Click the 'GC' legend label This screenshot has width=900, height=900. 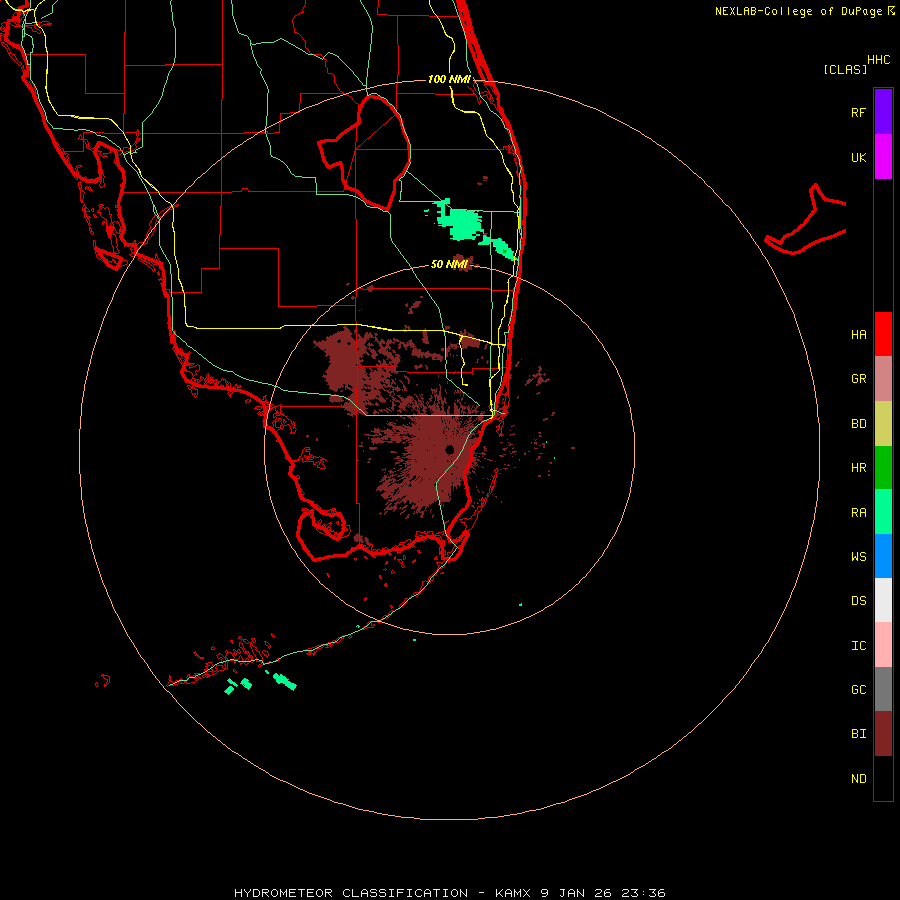(x=858, y=689)
